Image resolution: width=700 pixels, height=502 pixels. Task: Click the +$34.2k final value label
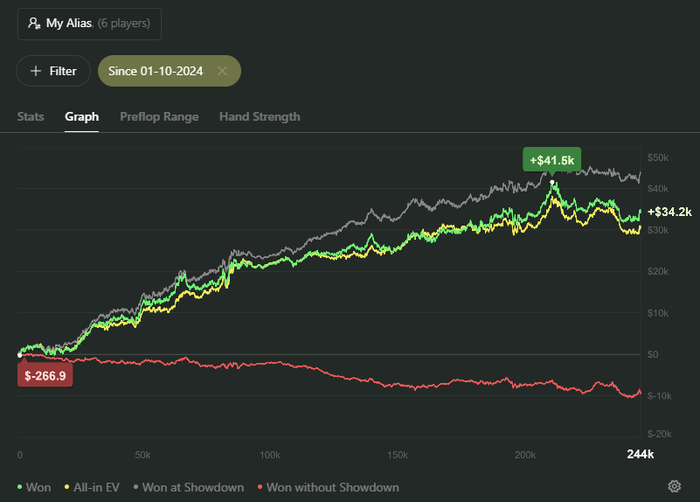pyautogui.click(x=669, y=212)
